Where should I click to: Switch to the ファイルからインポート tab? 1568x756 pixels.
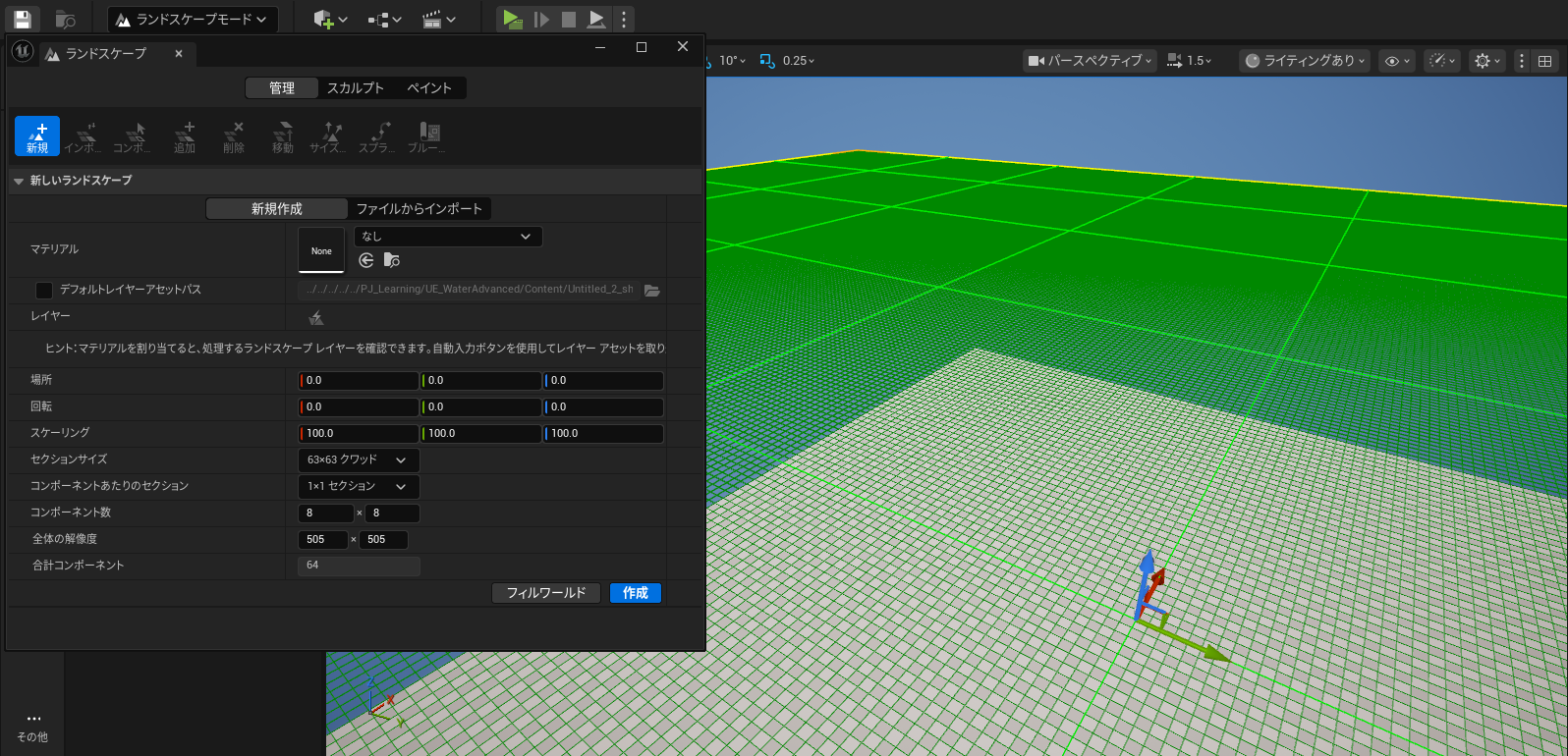click(x=420, y=209)
